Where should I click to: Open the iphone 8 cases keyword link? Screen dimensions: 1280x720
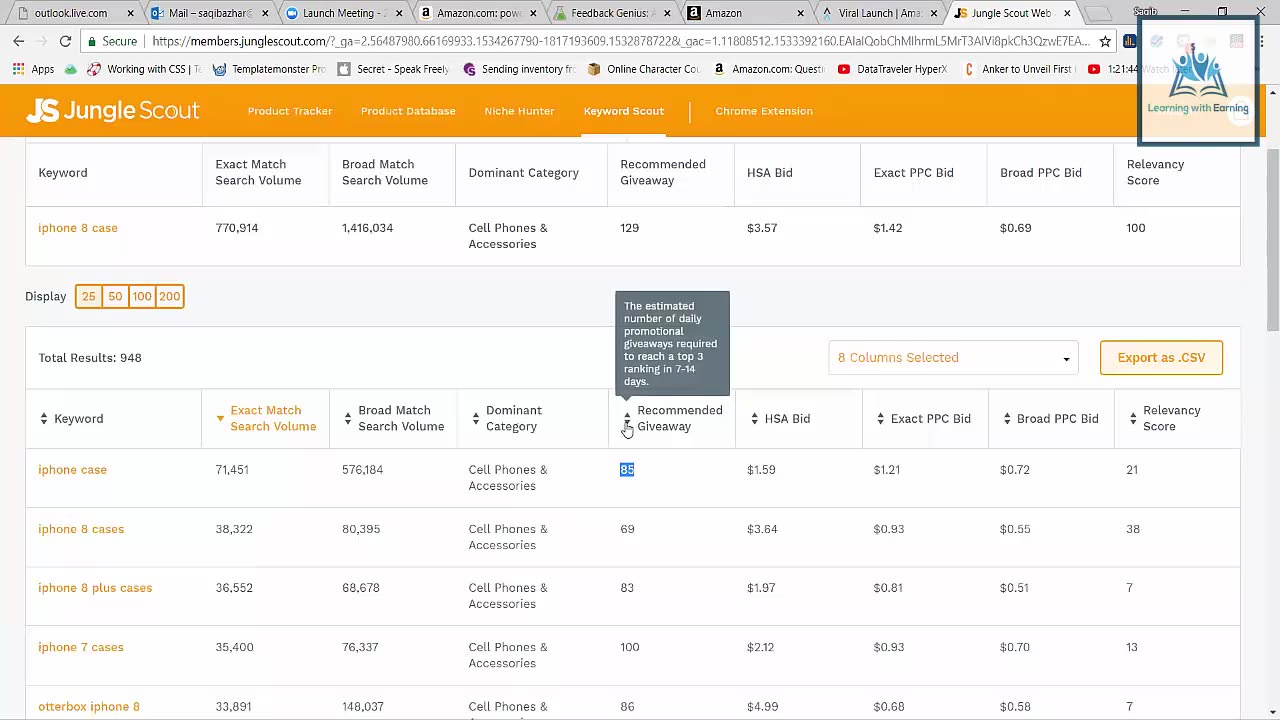tap(81, 529)
